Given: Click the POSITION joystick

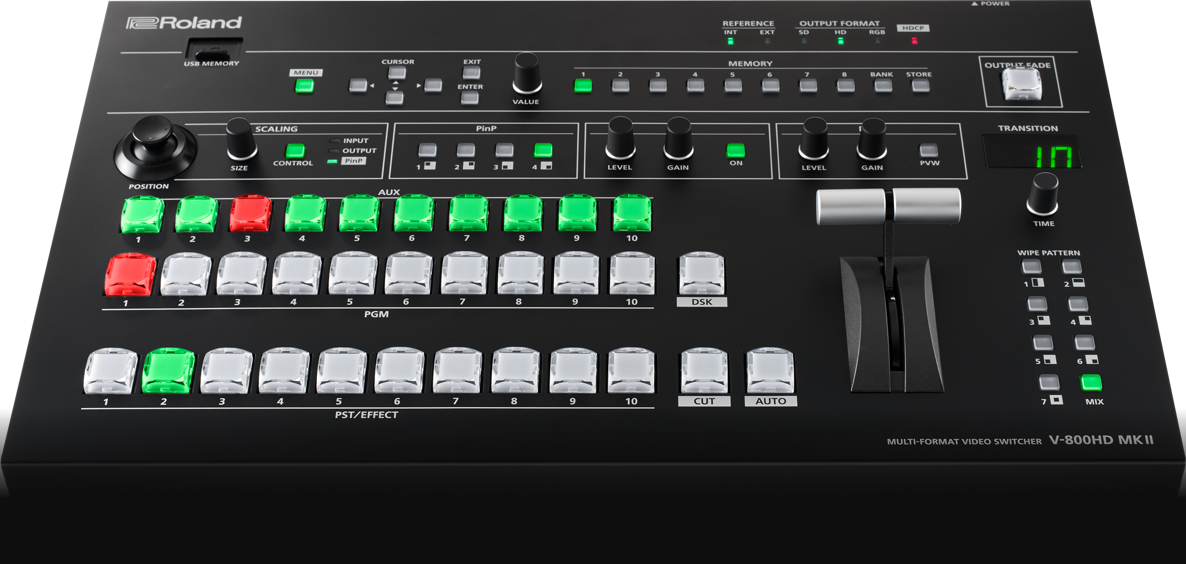Looking at the screenshot, I should (x=154, y=147).
